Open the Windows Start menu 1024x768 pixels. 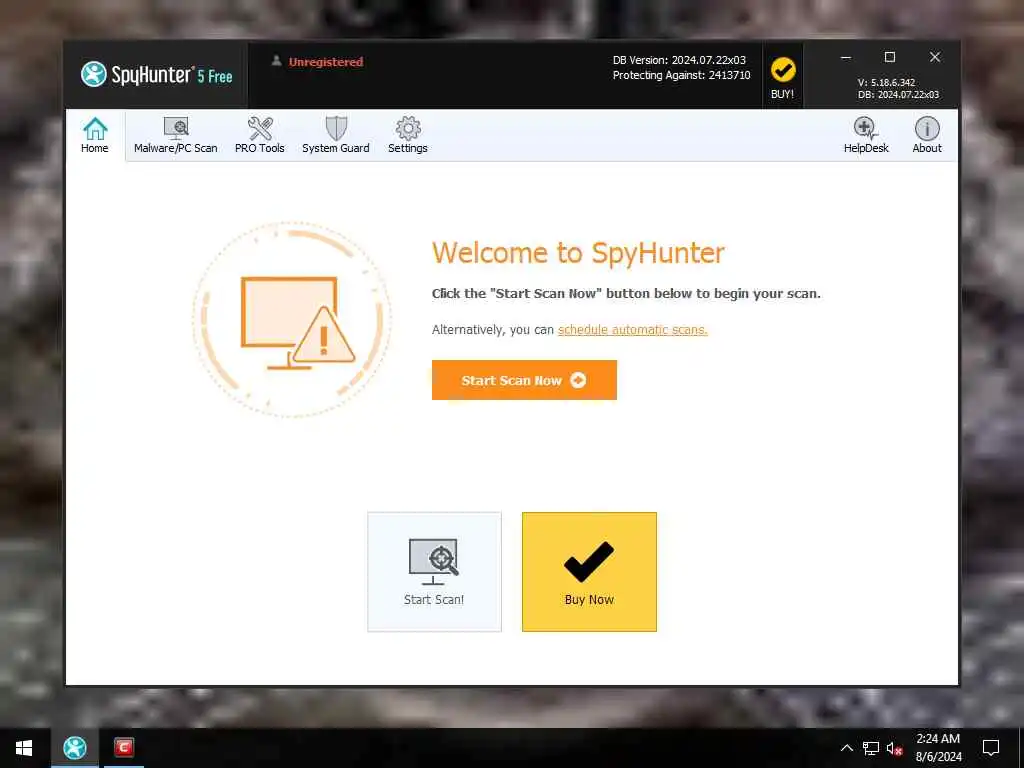24,748
